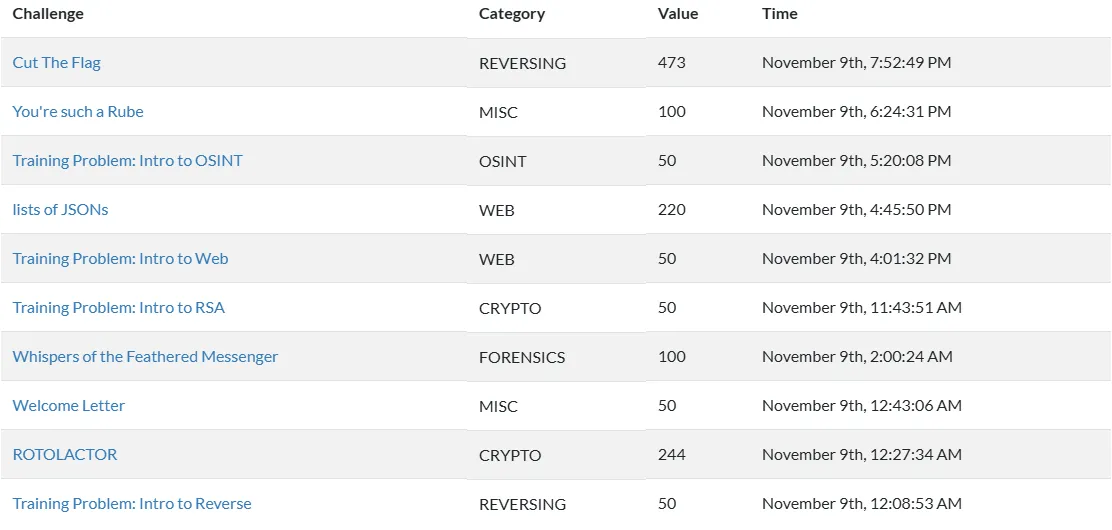The width and height of the screenshot is (1112, 530).
Task: Click the 244 point value cell
Action: tap(672, 455)
